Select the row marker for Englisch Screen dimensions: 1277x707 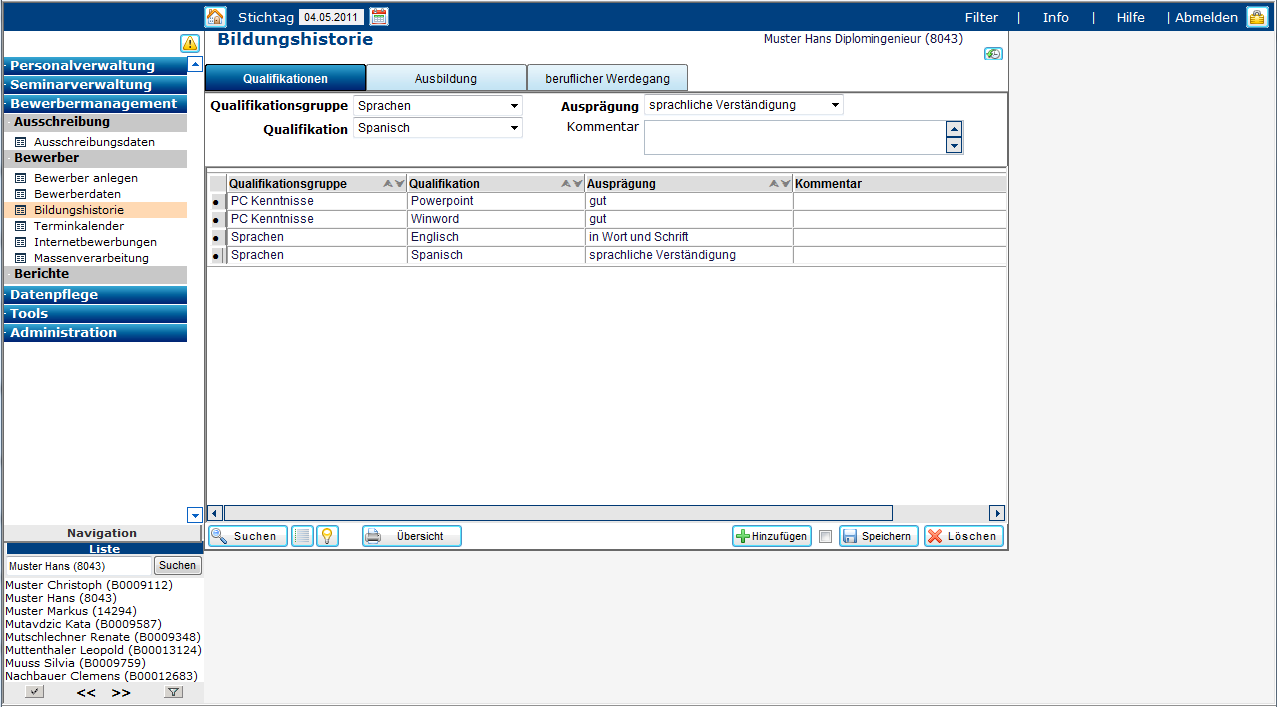[x=217, y=238]
